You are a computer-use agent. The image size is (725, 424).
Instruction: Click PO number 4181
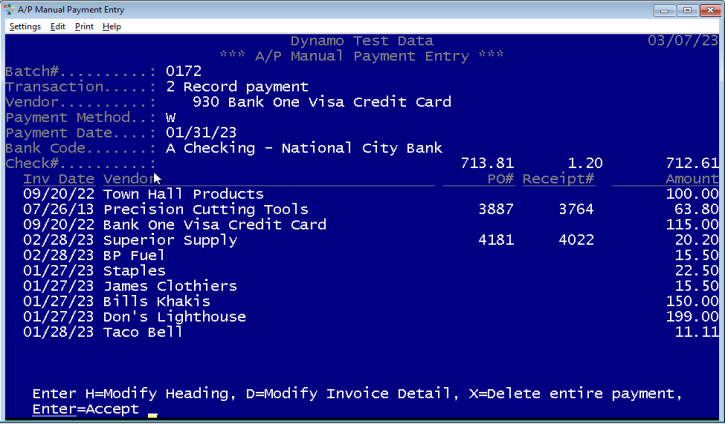tap(496, 240)
